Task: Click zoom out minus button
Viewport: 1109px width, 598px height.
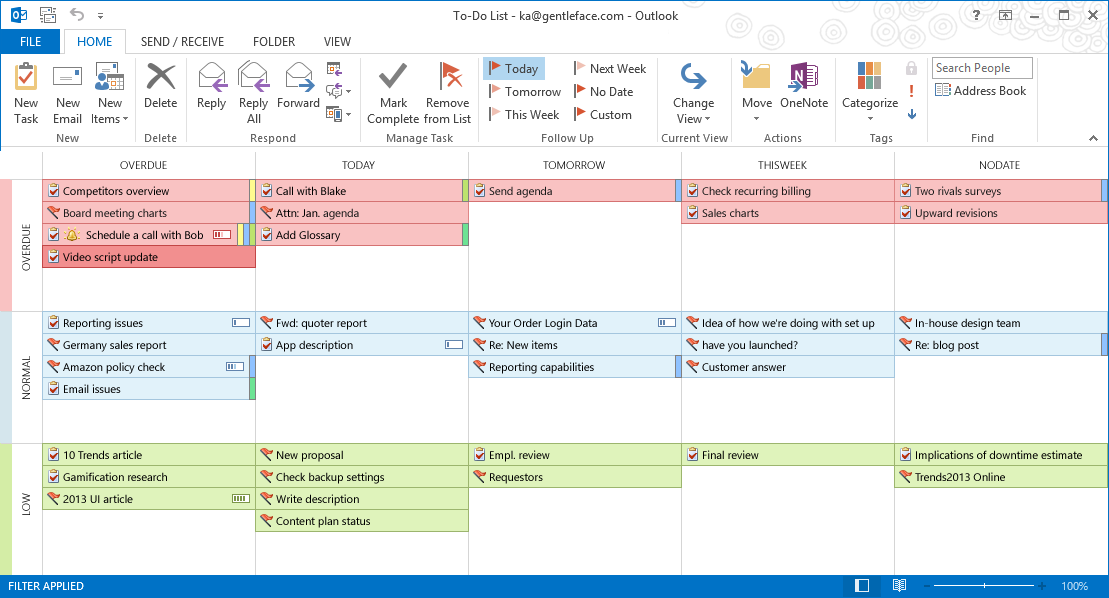Action: (x=927, y=586)
